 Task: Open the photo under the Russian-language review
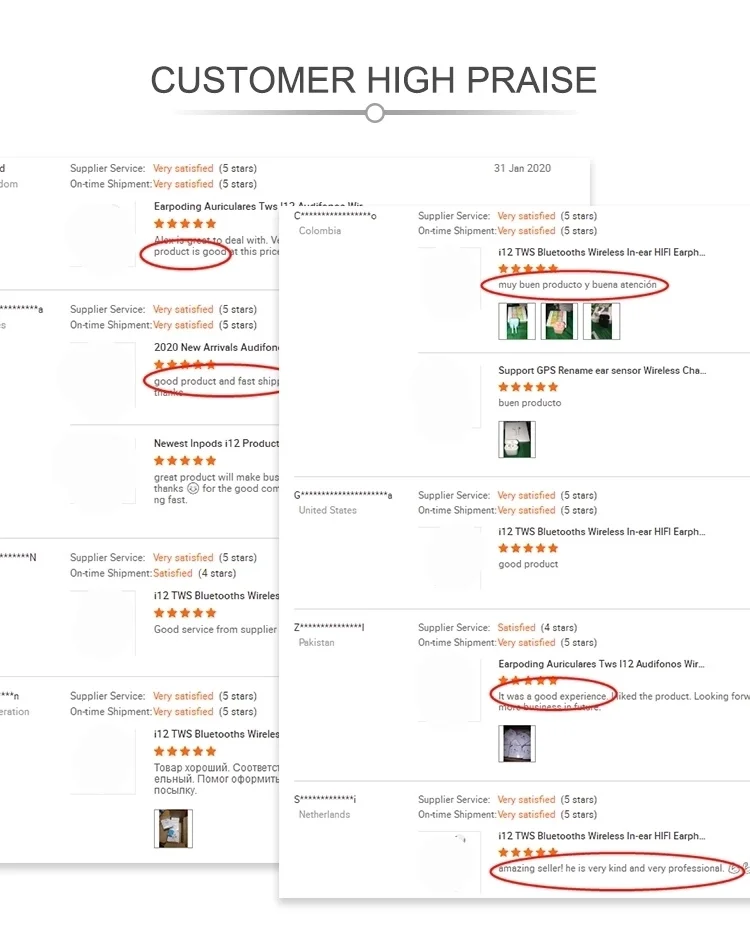(x=173, y=828)
